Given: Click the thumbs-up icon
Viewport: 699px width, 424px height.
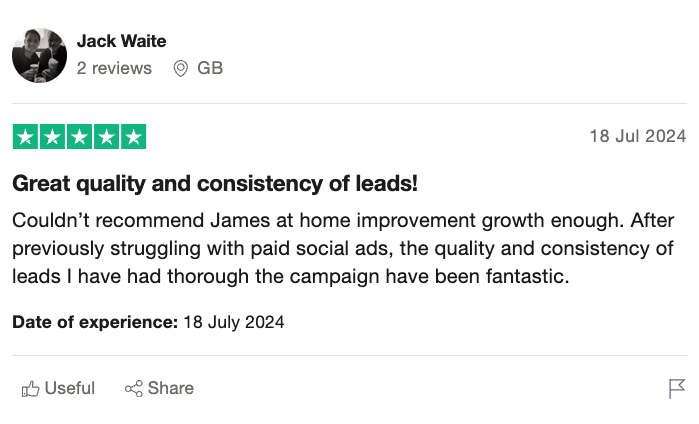Looking at the screenshot, I should pyautogui.click(x=31, y=388).
